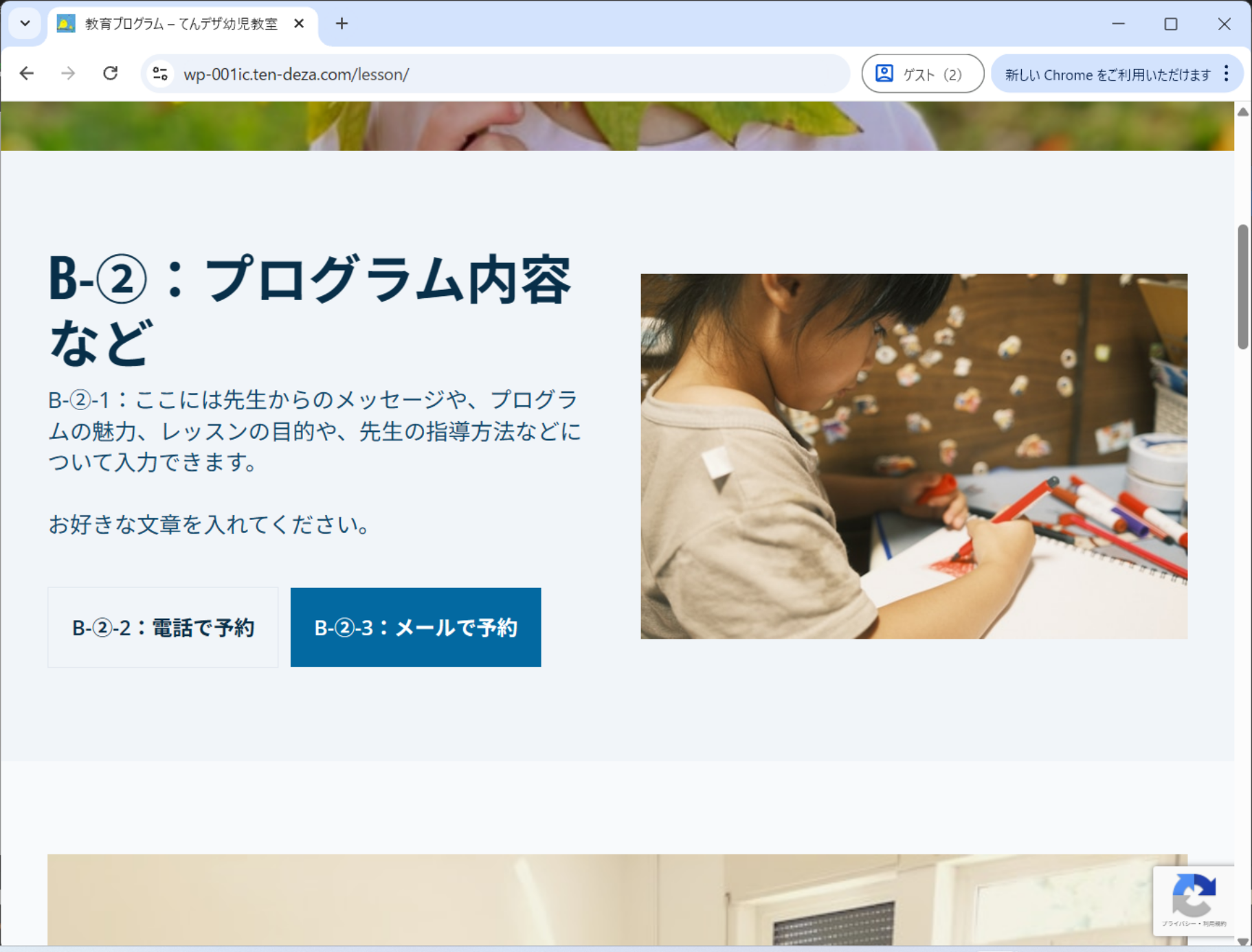Click the browser forward arrow

[x=68, y=73]
